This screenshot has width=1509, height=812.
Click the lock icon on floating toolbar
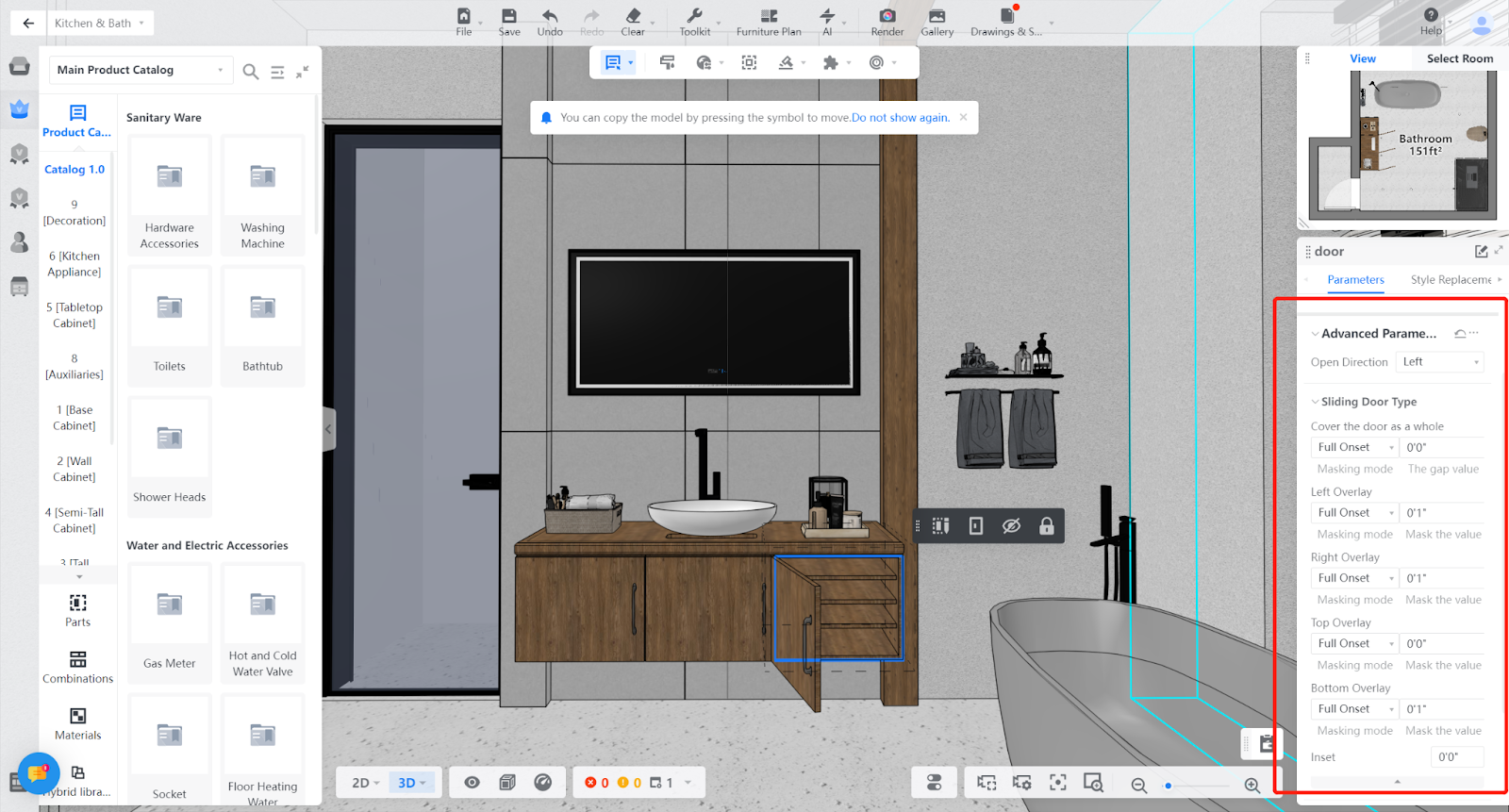(x=1046, y=526)
